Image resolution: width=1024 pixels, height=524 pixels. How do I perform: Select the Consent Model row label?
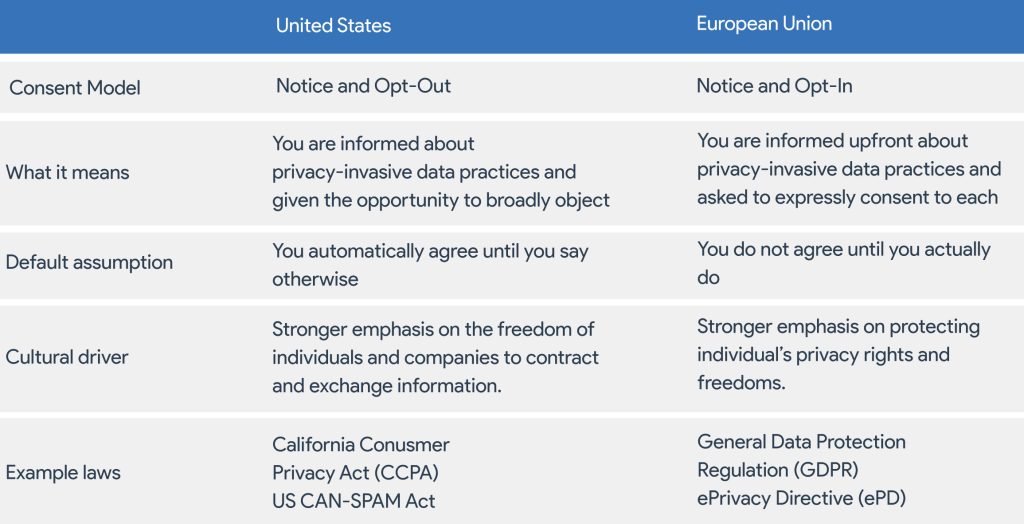coord(75,88)
